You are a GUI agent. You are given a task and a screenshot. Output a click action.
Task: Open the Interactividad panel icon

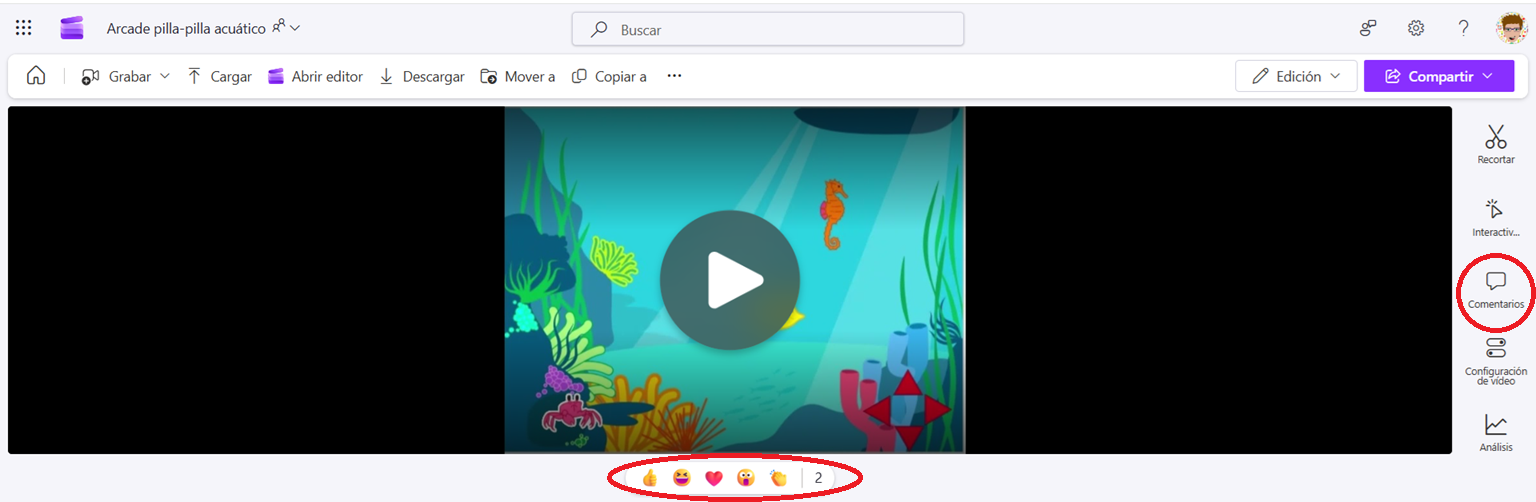click(x=1496, y=217)
